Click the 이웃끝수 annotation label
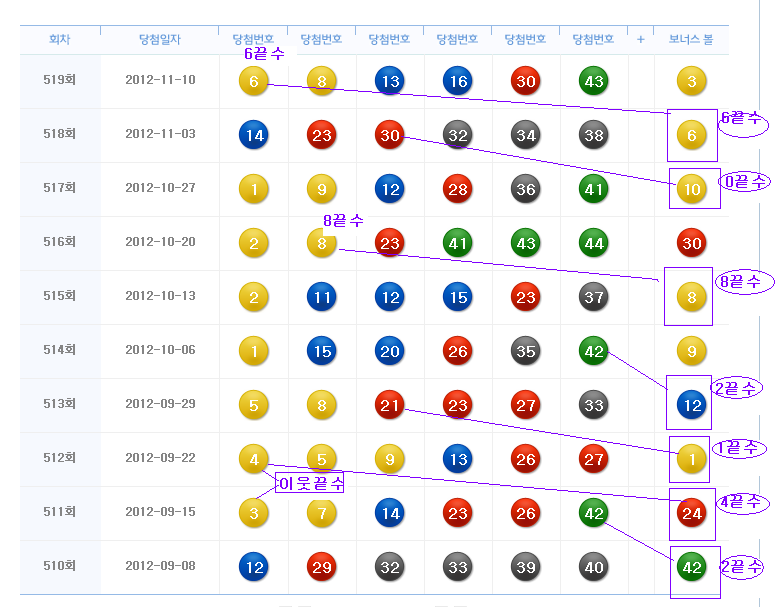The width and height of the screenshot is (776, 607). click(310, 483)
